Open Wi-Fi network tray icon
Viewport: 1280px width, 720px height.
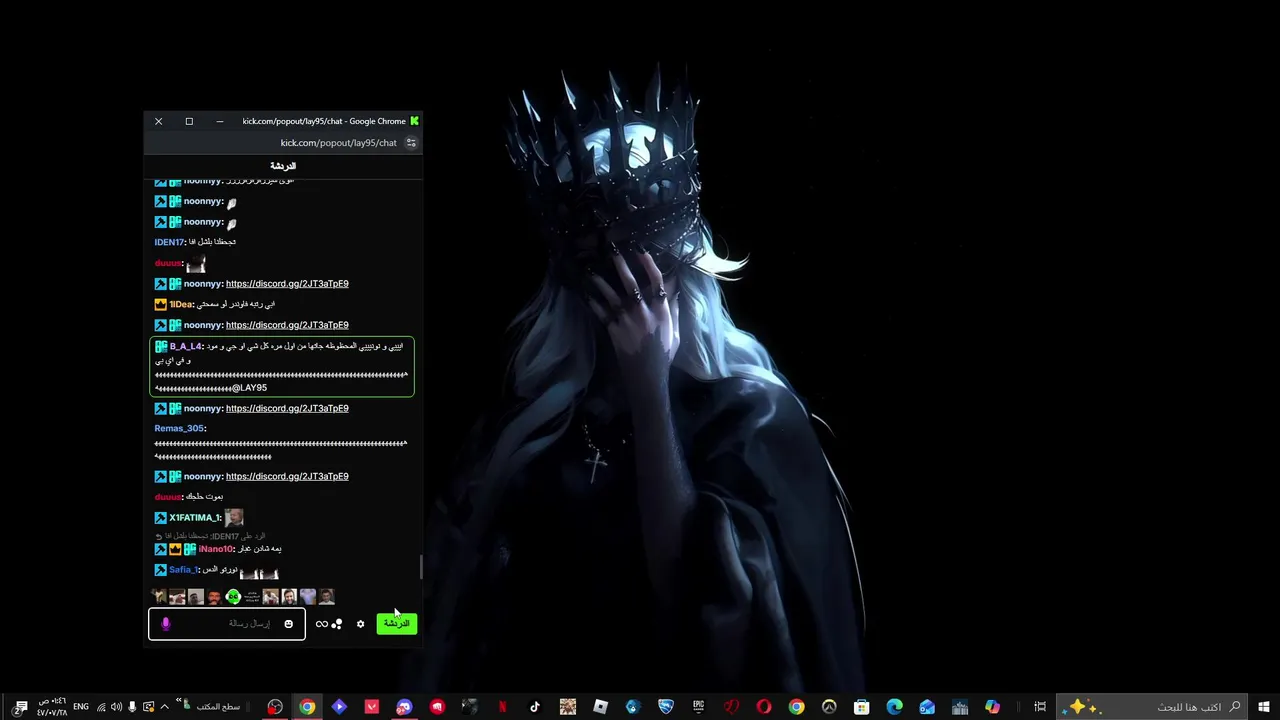pyautogui.click(x=101, y=707)
